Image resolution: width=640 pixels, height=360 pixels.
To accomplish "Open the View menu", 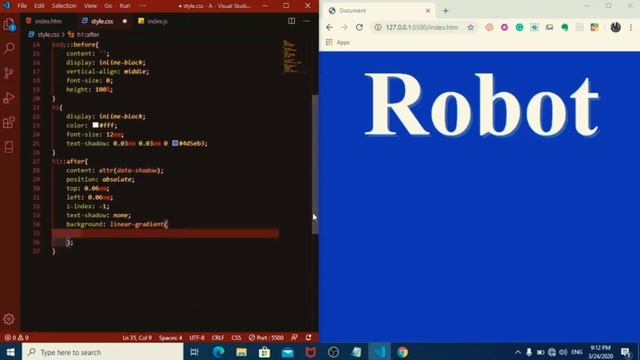I will pos(90,6).
